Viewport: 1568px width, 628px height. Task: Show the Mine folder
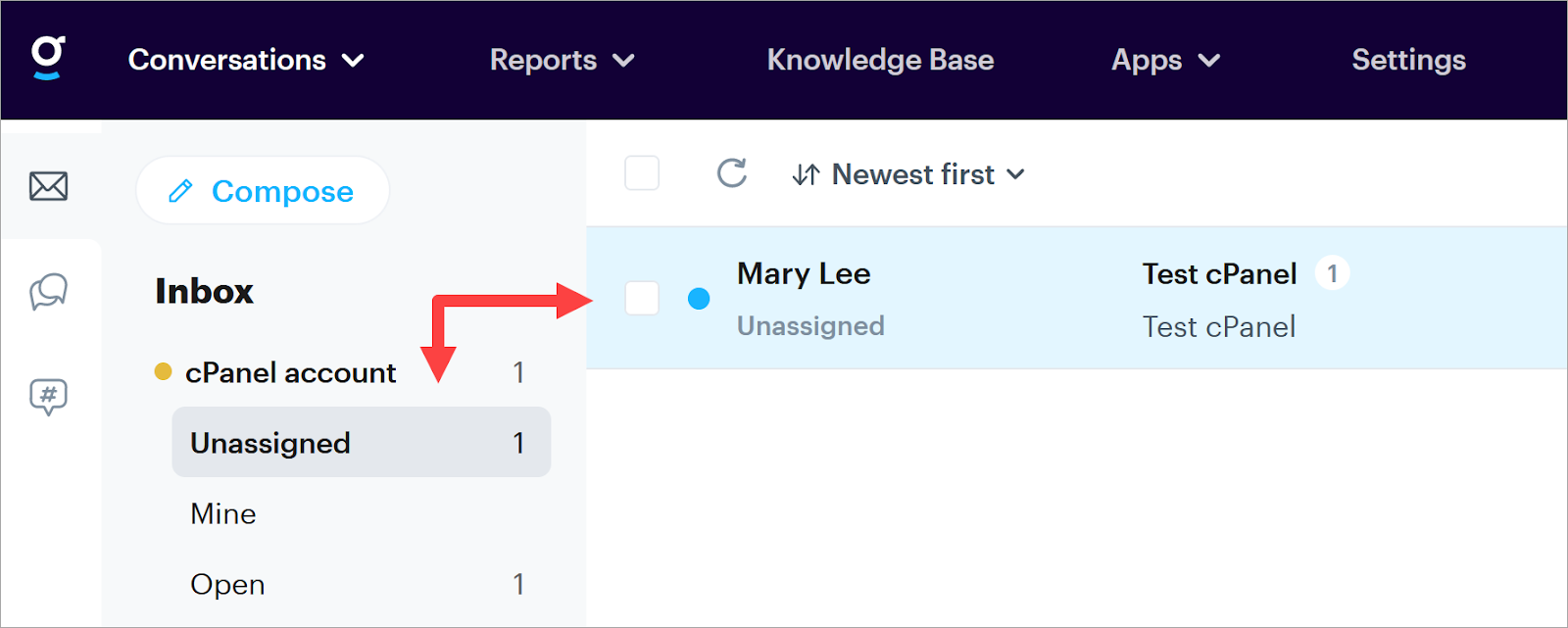click(x=223, y=513)
